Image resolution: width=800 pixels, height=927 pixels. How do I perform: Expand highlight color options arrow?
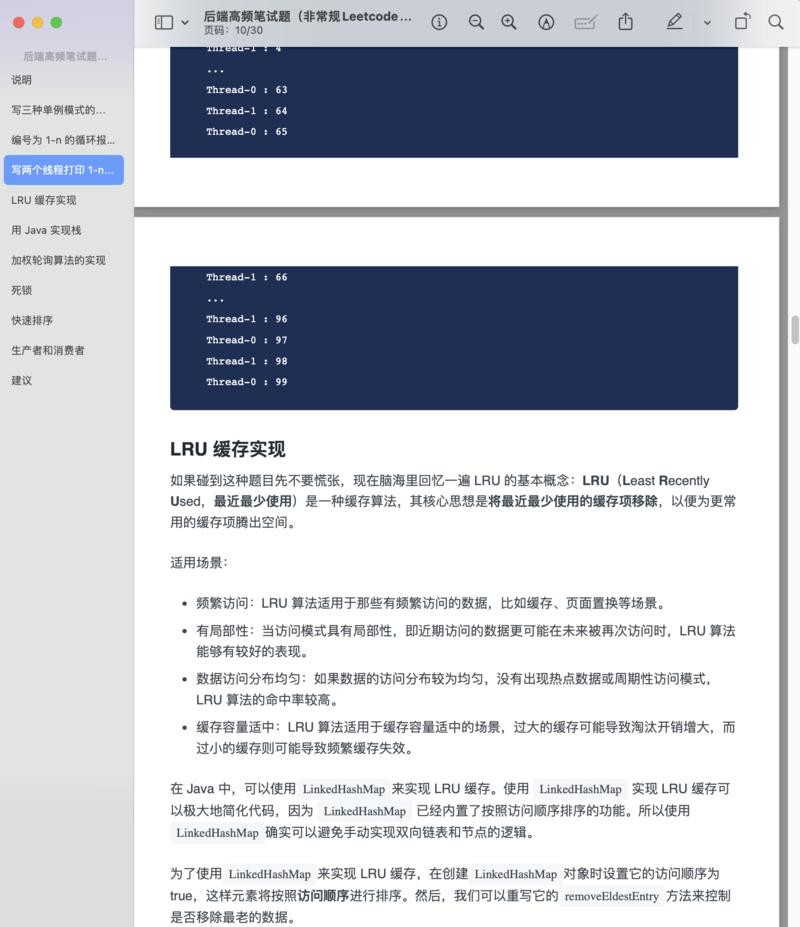click(x=707, y=23)
